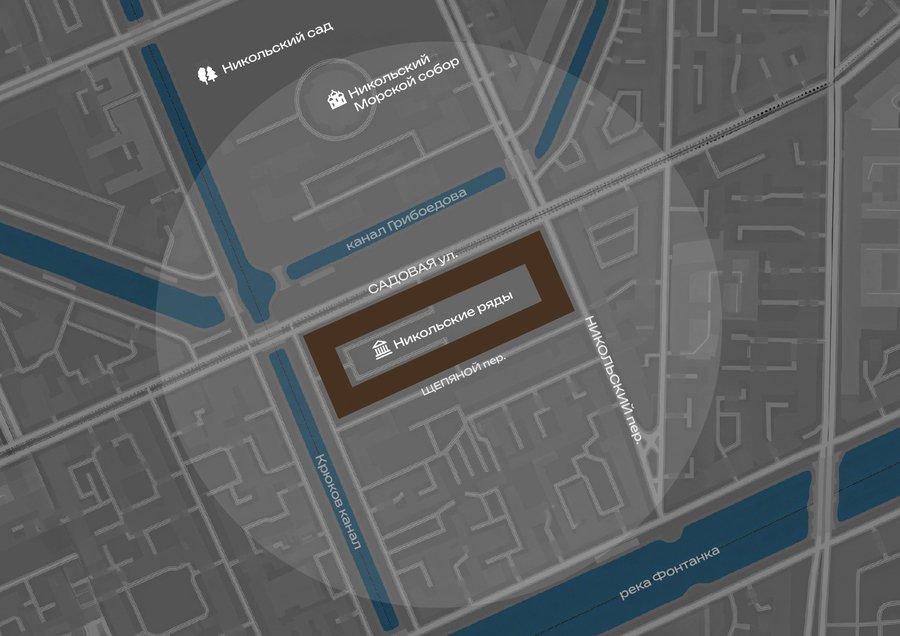Image resolution: width=900 pixels, height=636 pixels.
Task: Click the museum icon beside Никольские ряды
Action: click(x=382, y=349)
